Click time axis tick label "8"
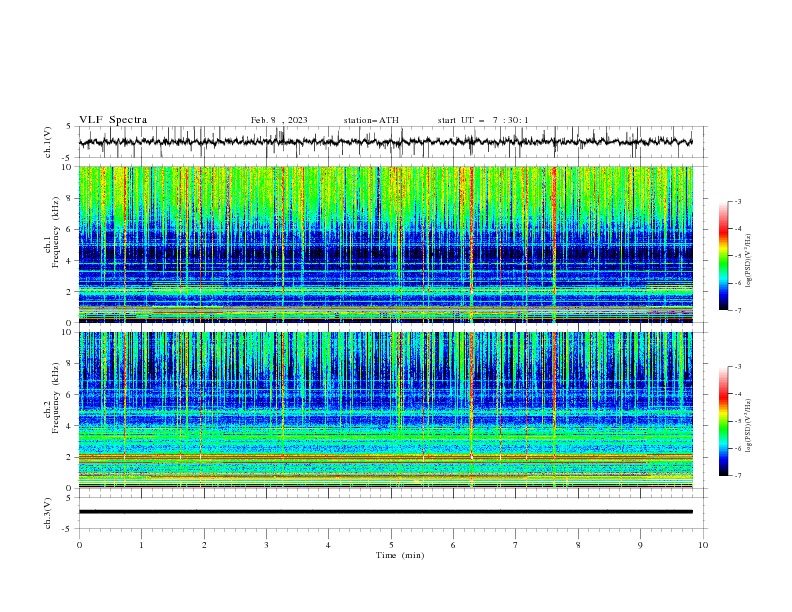The height and width of the screenshot is (612, 792). 578,545
